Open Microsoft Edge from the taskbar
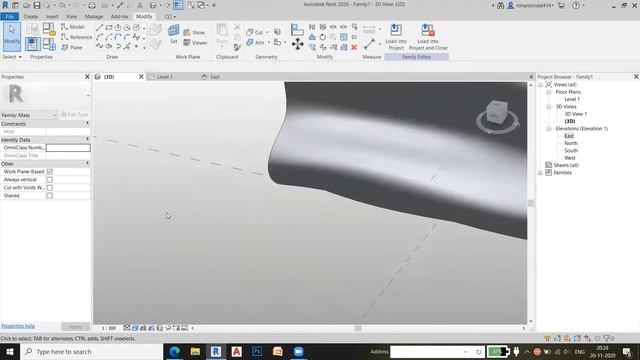Screen dimensions: 640x360 click(175, 351)
